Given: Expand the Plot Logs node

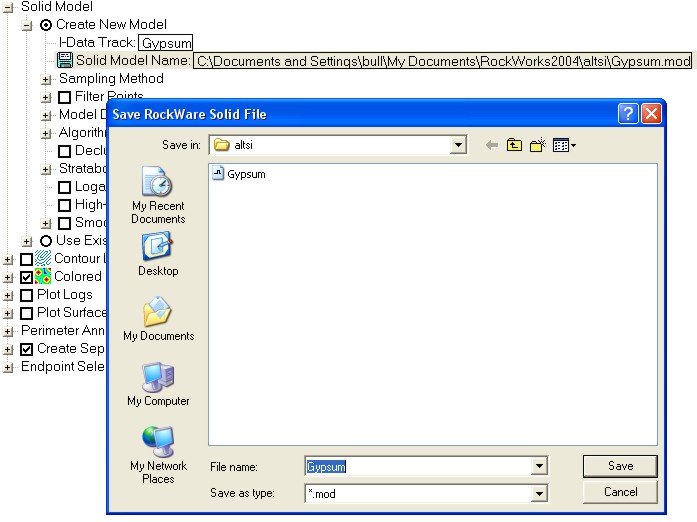Looking at the screenshot, I should [8, 295].
